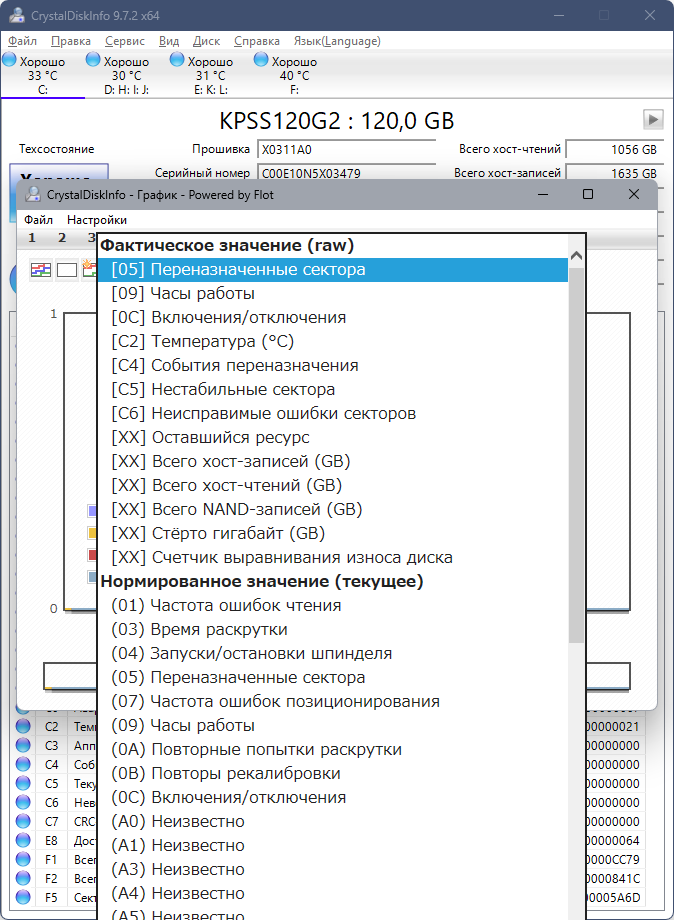674x920 pixels.
Task: Open the Диск menu
Action: [206, 41]
